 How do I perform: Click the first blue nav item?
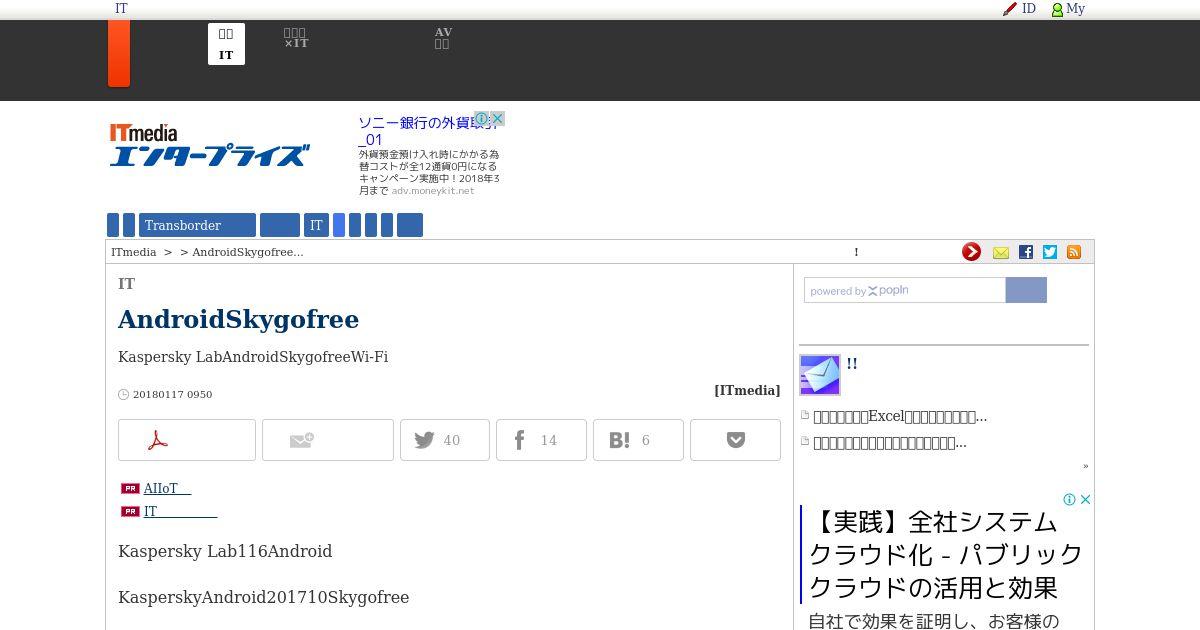point(113,225)
